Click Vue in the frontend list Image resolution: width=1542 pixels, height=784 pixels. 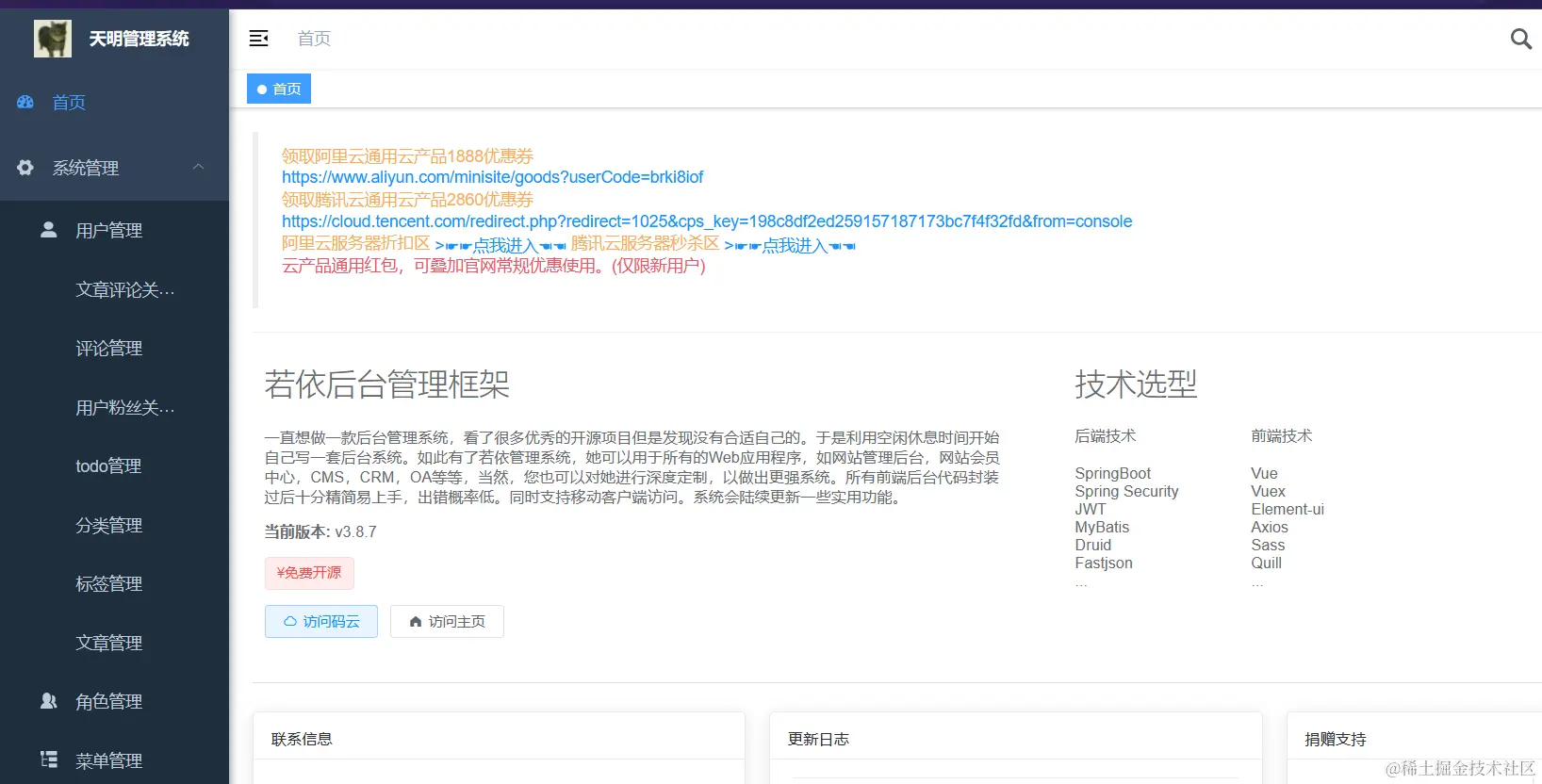pyautogui.click(x=1265, y=473)
